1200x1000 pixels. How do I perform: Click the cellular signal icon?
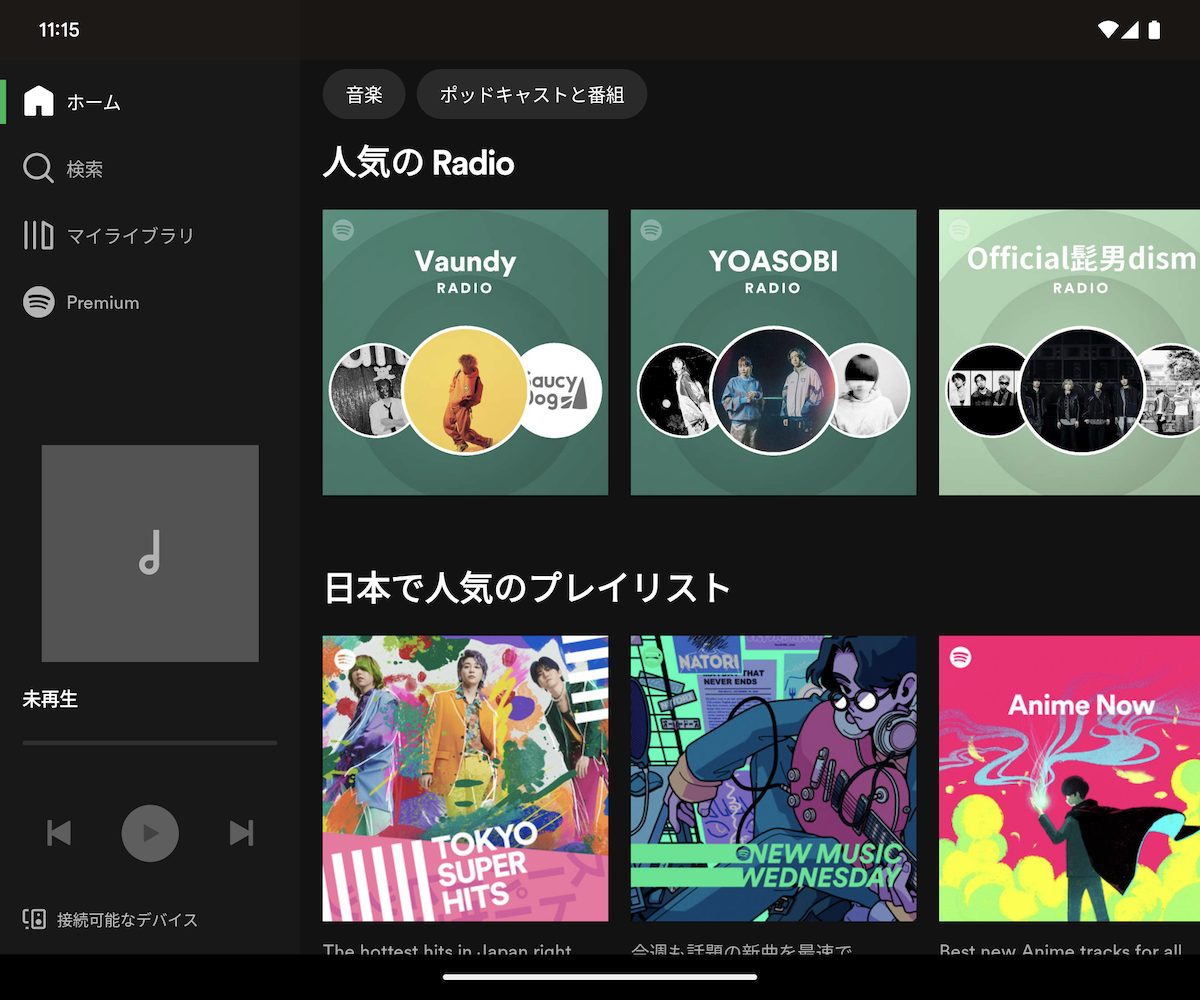(x=1130, y=30)
